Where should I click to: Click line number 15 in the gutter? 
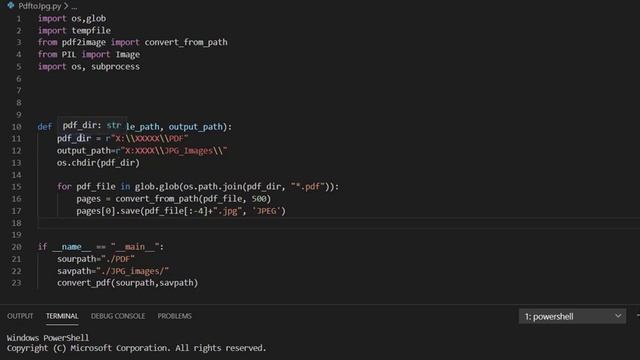(x=16, y=187)
